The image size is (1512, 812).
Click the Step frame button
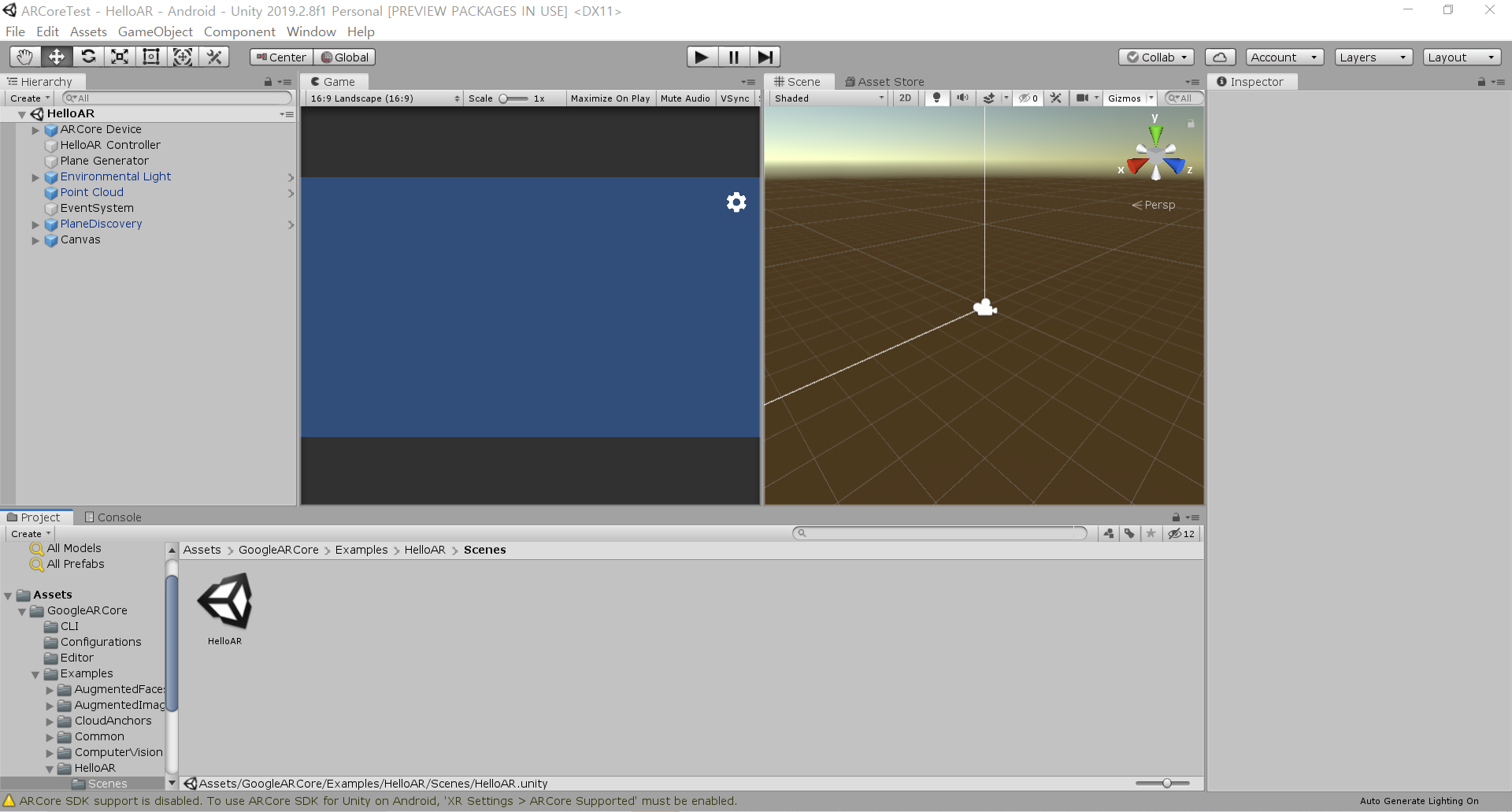(765, 57)
